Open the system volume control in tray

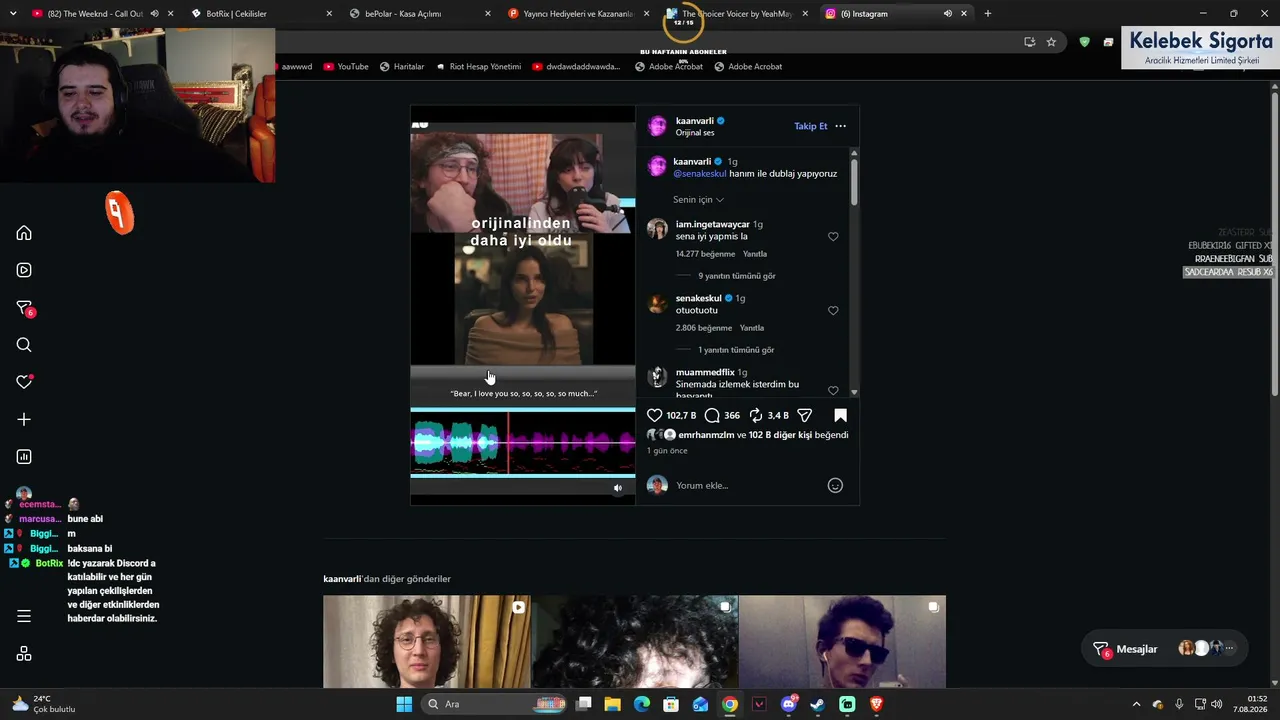tap(1216, 704)
